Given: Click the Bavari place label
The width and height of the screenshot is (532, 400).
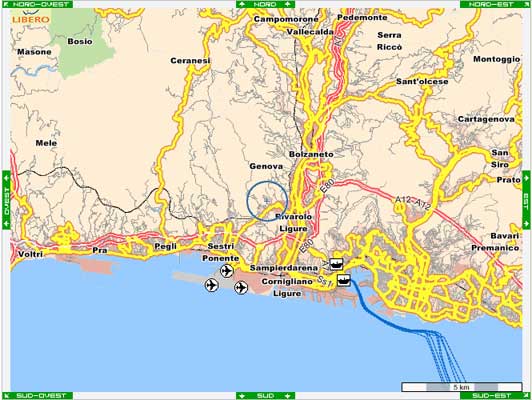Looking at the screenshot, I should [x=505, y=235].
